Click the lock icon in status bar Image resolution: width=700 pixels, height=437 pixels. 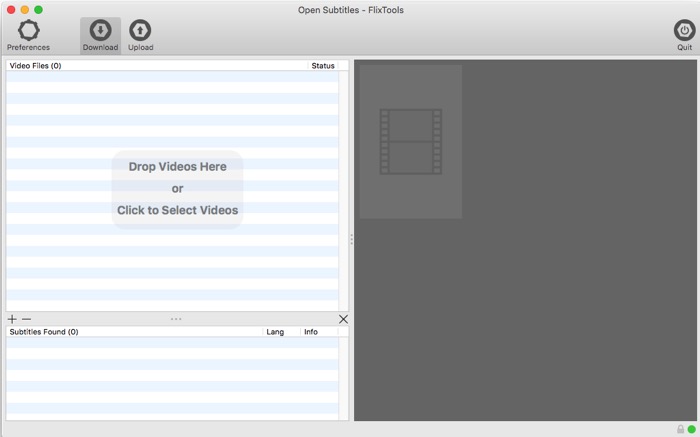point(680,429)
